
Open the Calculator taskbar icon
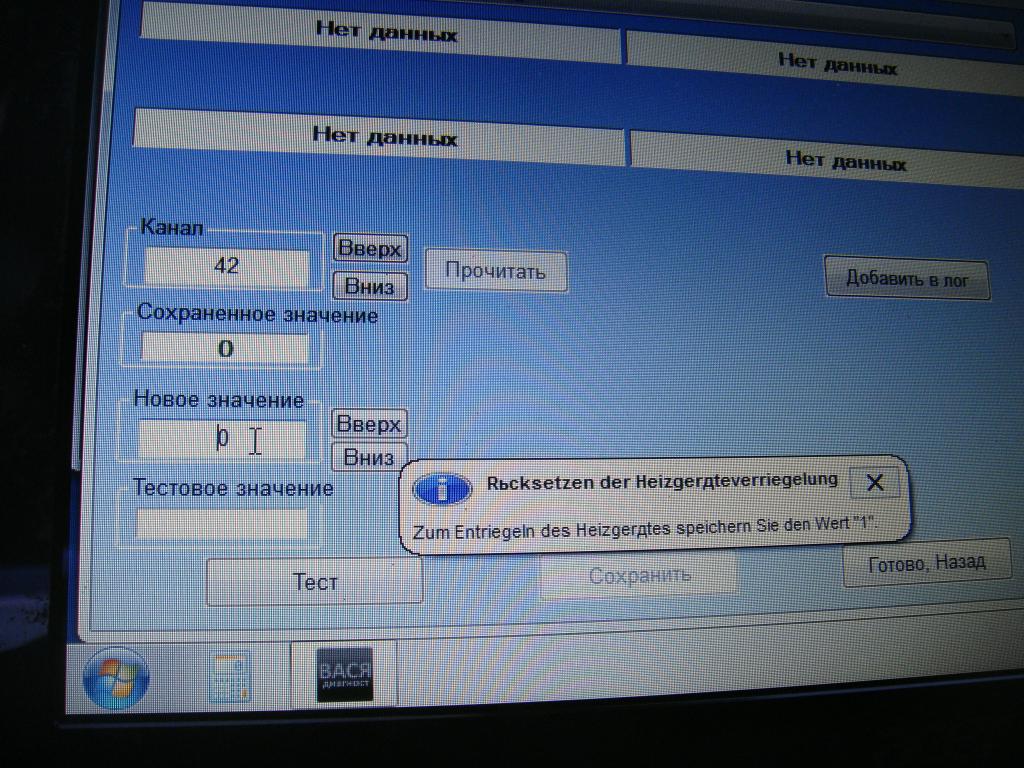(230, 679)
